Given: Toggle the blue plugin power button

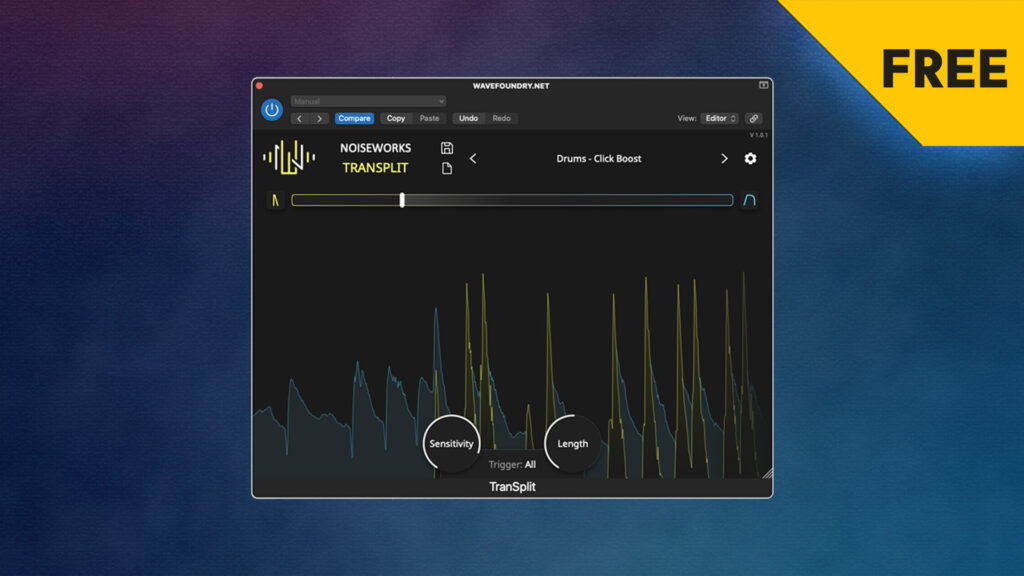Looking at the screenshot, I should click(271, 110).
